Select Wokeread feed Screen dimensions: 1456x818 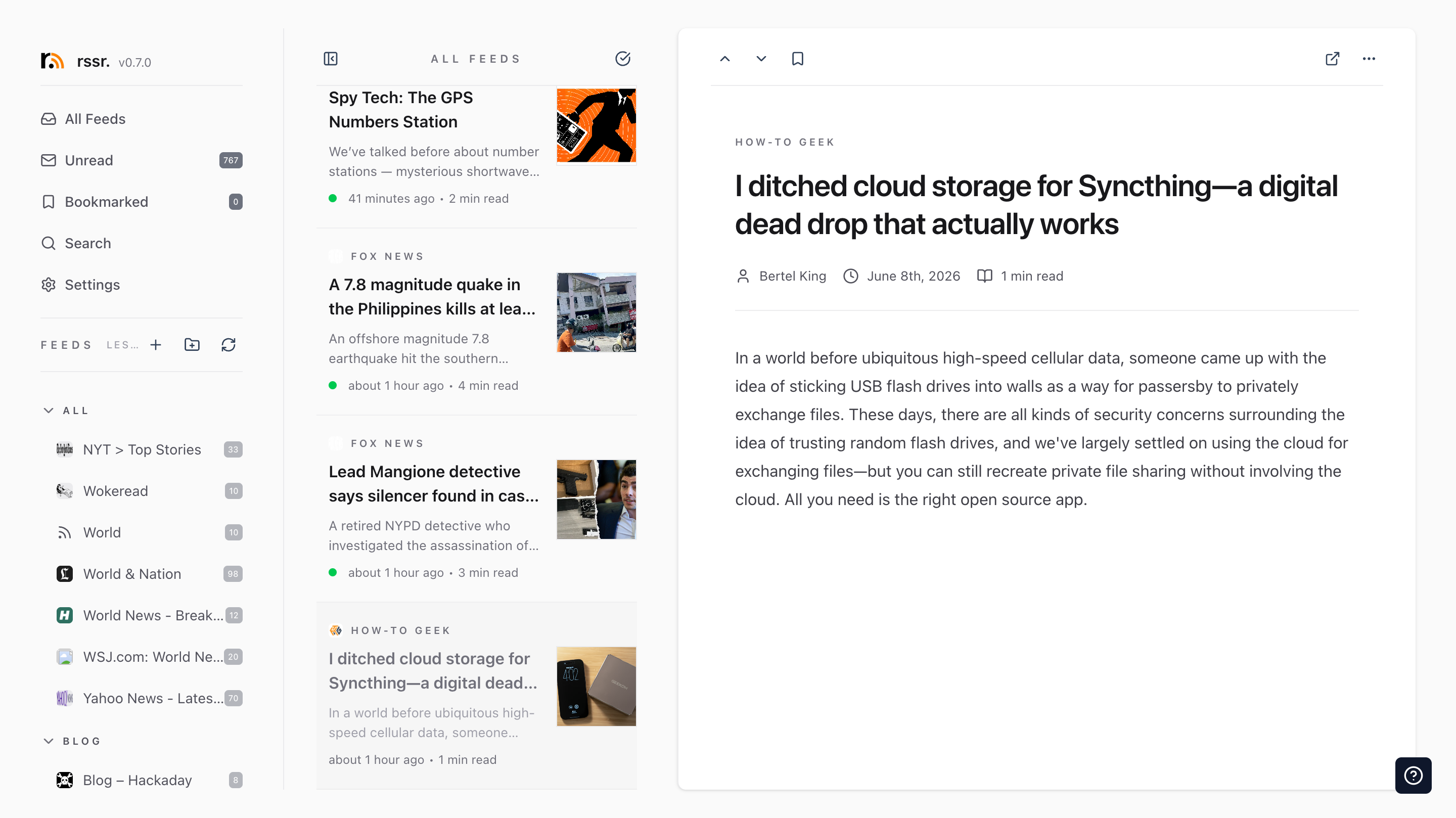(149, 491)
